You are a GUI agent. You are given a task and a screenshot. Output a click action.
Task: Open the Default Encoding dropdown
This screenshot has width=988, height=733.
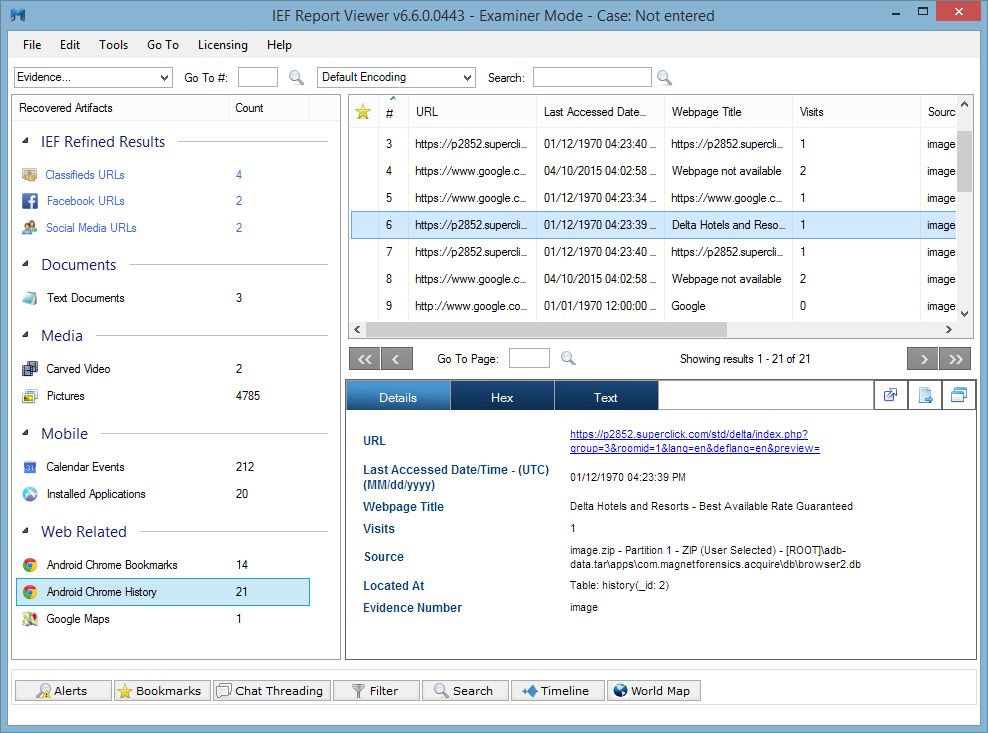tap(396, 78)
